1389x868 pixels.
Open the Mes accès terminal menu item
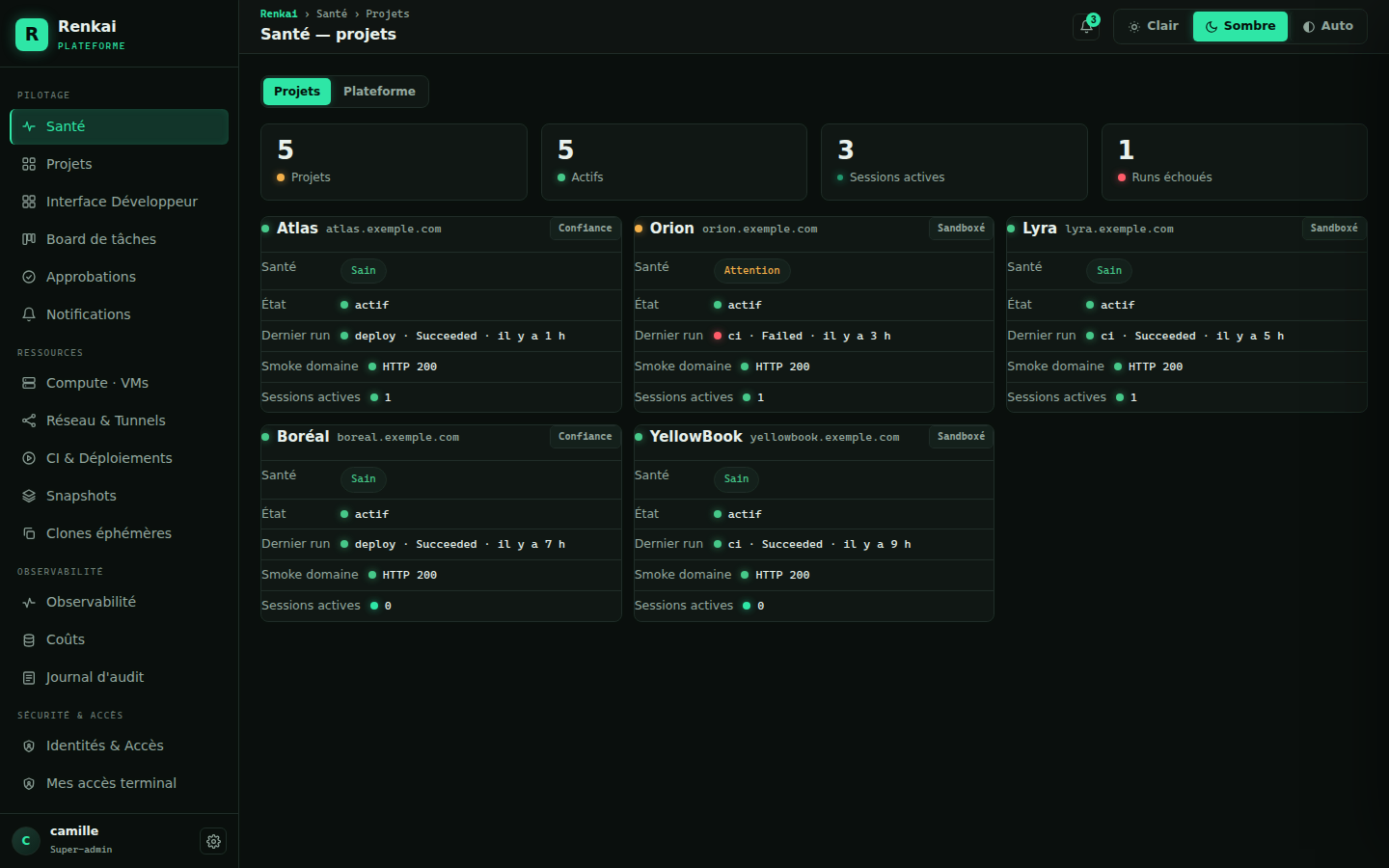119,783
